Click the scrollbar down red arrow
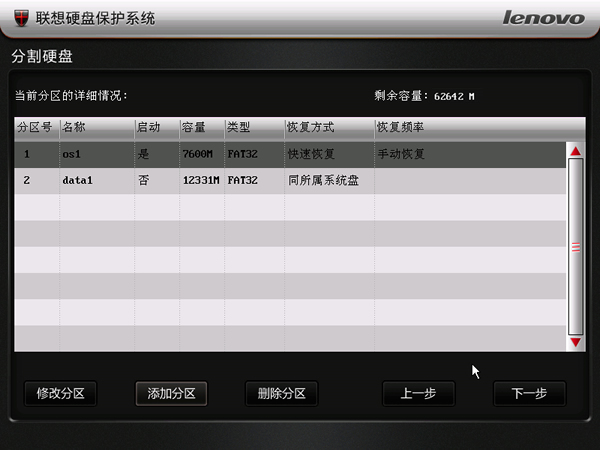The height and width of the screenshot is (450, 600). click(x=575, y=343)
